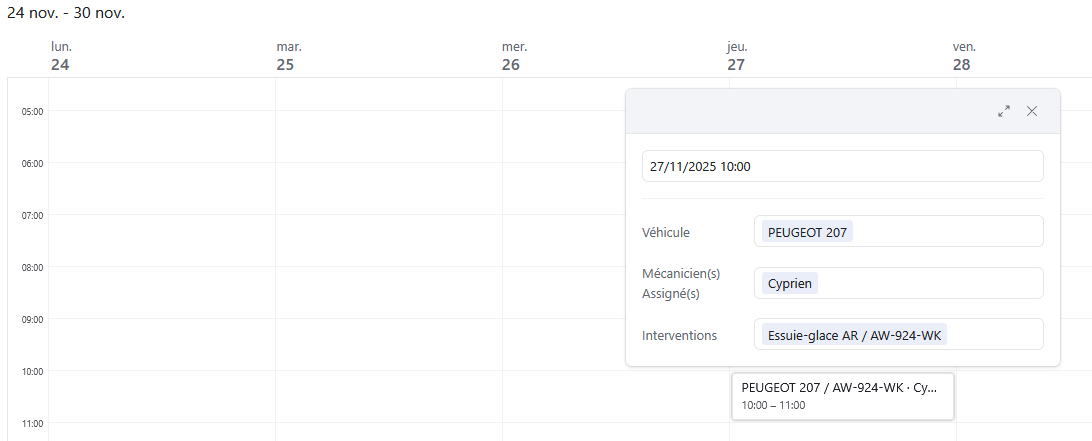Select the Essuie-glace AR intervention tag
Screen dimensions: 1092x441
pos(853,335)
